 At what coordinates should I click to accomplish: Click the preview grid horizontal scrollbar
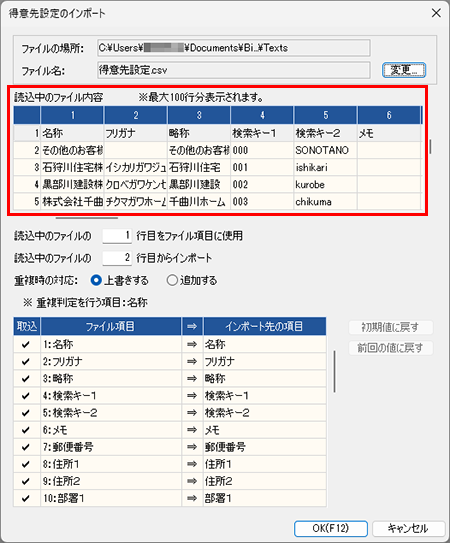(x=87, y=218)
